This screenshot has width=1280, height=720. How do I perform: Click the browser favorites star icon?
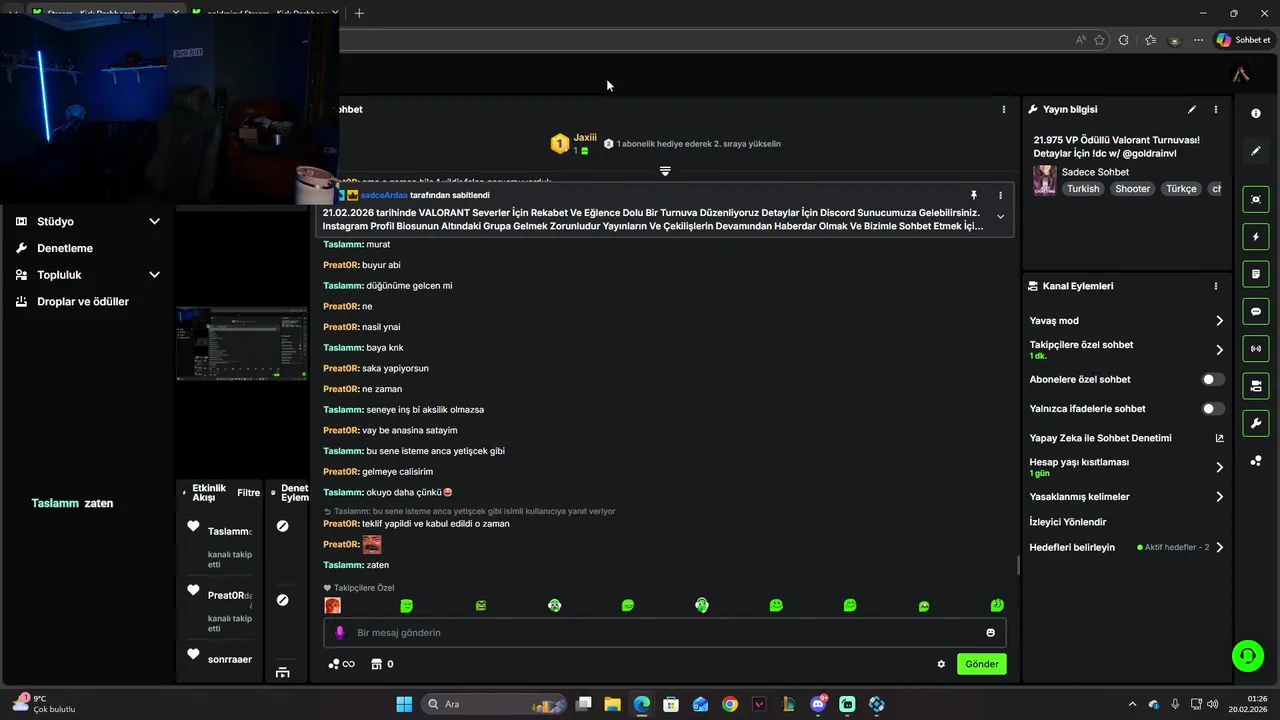[x=1100, y=40]
